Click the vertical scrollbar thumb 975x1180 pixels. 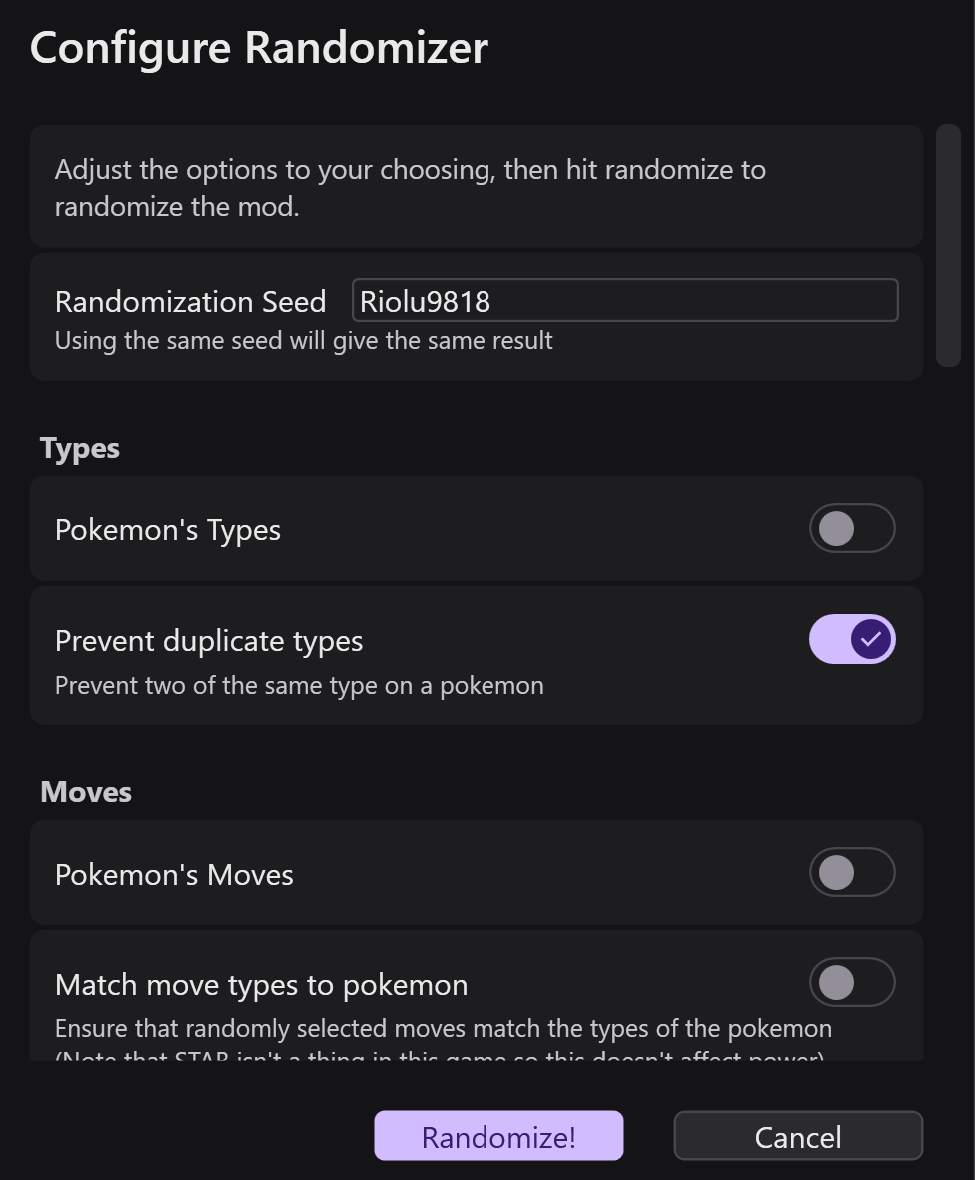(947, 245)
